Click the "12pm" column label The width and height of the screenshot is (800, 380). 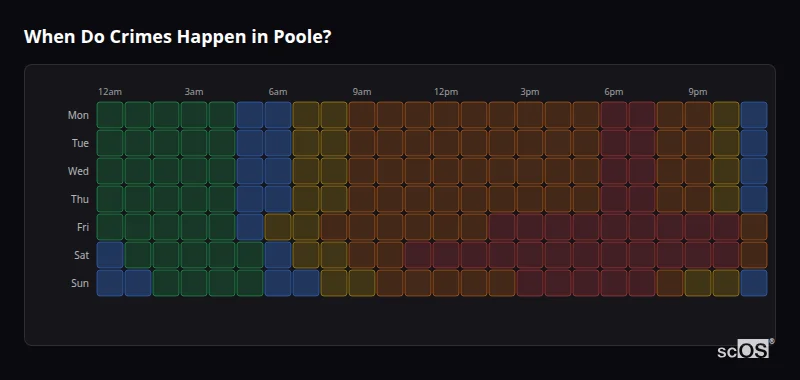tap(446, 92)
